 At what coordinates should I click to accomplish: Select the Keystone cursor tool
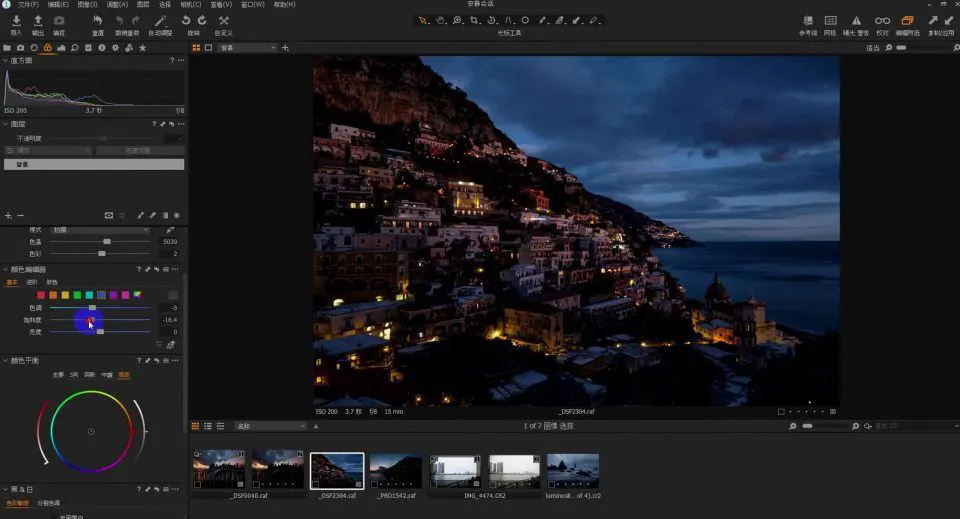coord(508,21)
